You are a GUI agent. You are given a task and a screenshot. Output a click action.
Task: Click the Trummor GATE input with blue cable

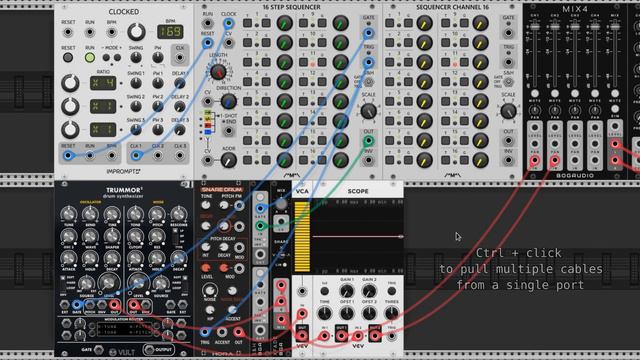pyautogui.click(x=76, y=304)
